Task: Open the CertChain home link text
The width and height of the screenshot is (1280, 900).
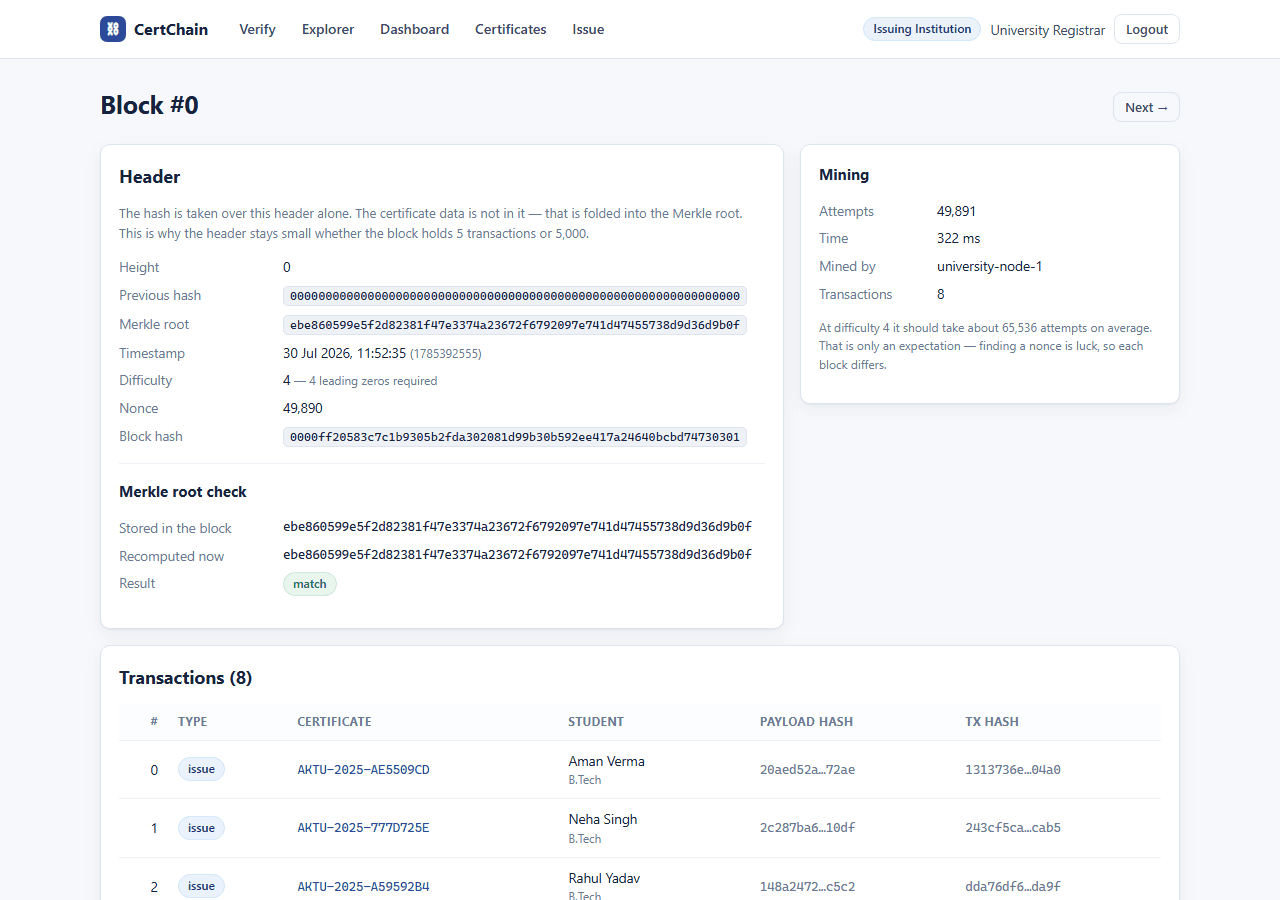Action: 171,29
